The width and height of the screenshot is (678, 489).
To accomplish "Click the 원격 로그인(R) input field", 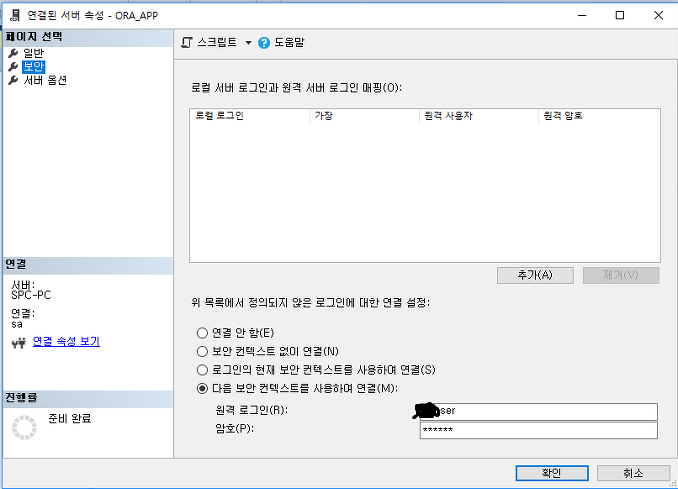I will coord(539,411).
